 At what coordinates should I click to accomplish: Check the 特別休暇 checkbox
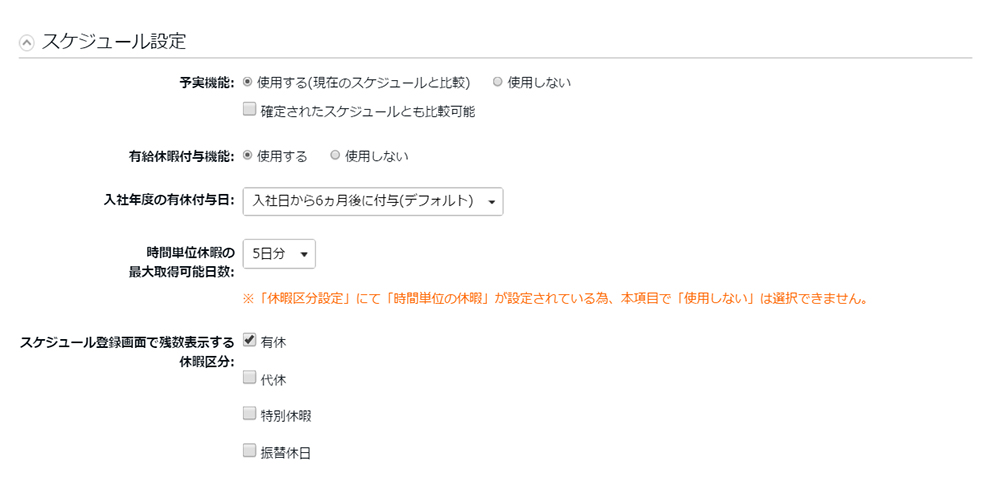[x=249, y=414]
